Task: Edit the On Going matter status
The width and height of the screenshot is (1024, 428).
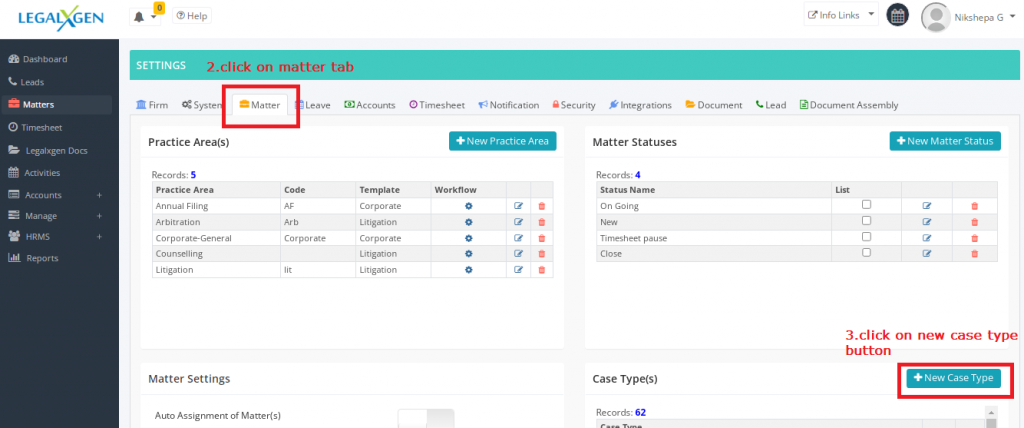Action: click(x=927, y=206)
